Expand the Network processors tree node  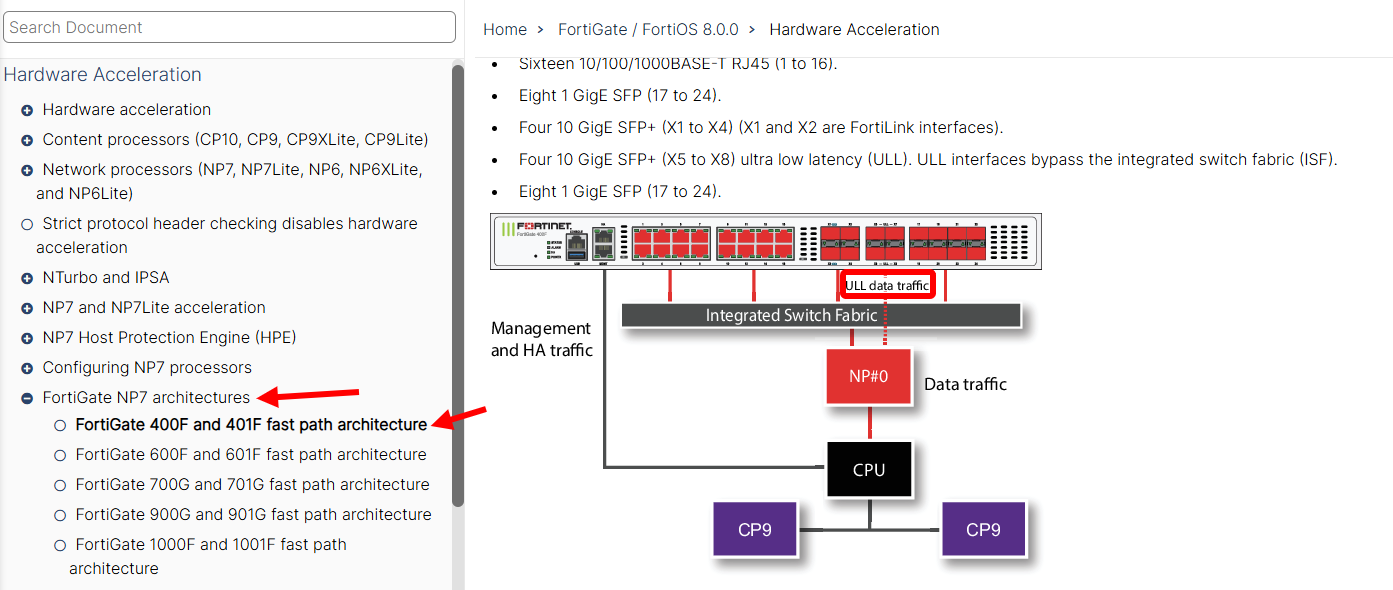coord(27,170)
